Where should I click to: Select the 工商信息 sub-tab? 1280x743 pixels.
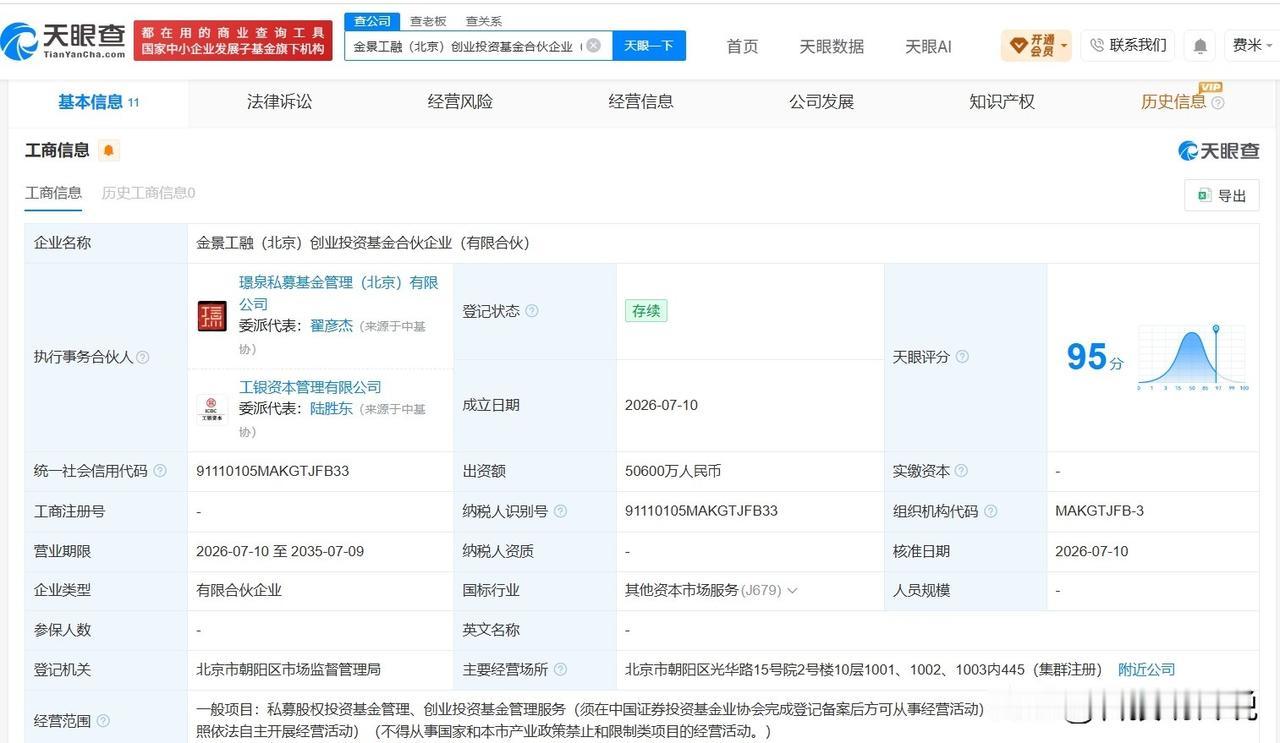coord(54,193)
